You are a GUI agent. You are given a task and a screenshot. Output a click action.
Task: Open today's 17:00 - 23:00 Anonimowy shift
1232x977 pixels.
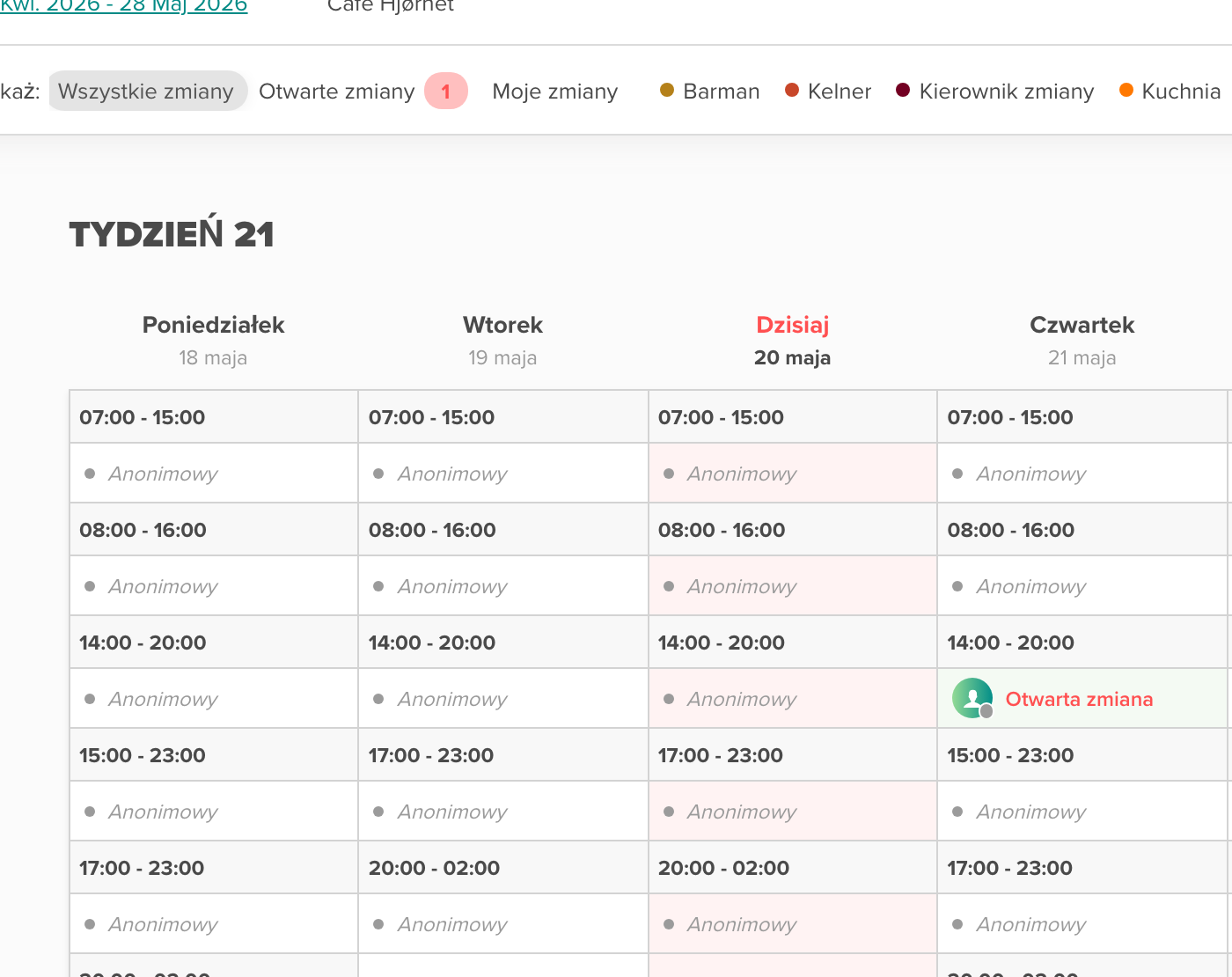(793, 812)
